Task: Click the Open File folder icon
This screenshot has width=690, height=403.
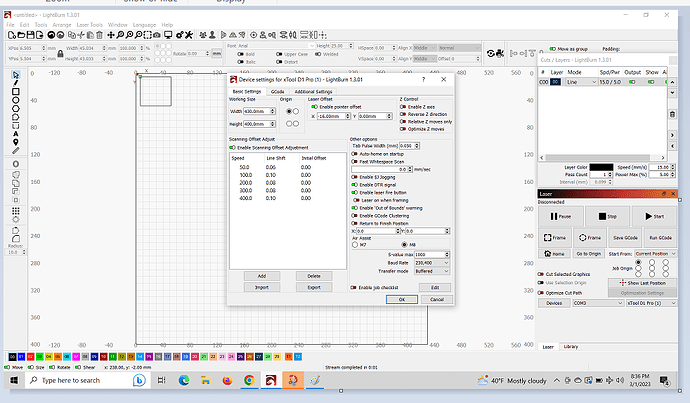Action: click(x=22, y=35)
